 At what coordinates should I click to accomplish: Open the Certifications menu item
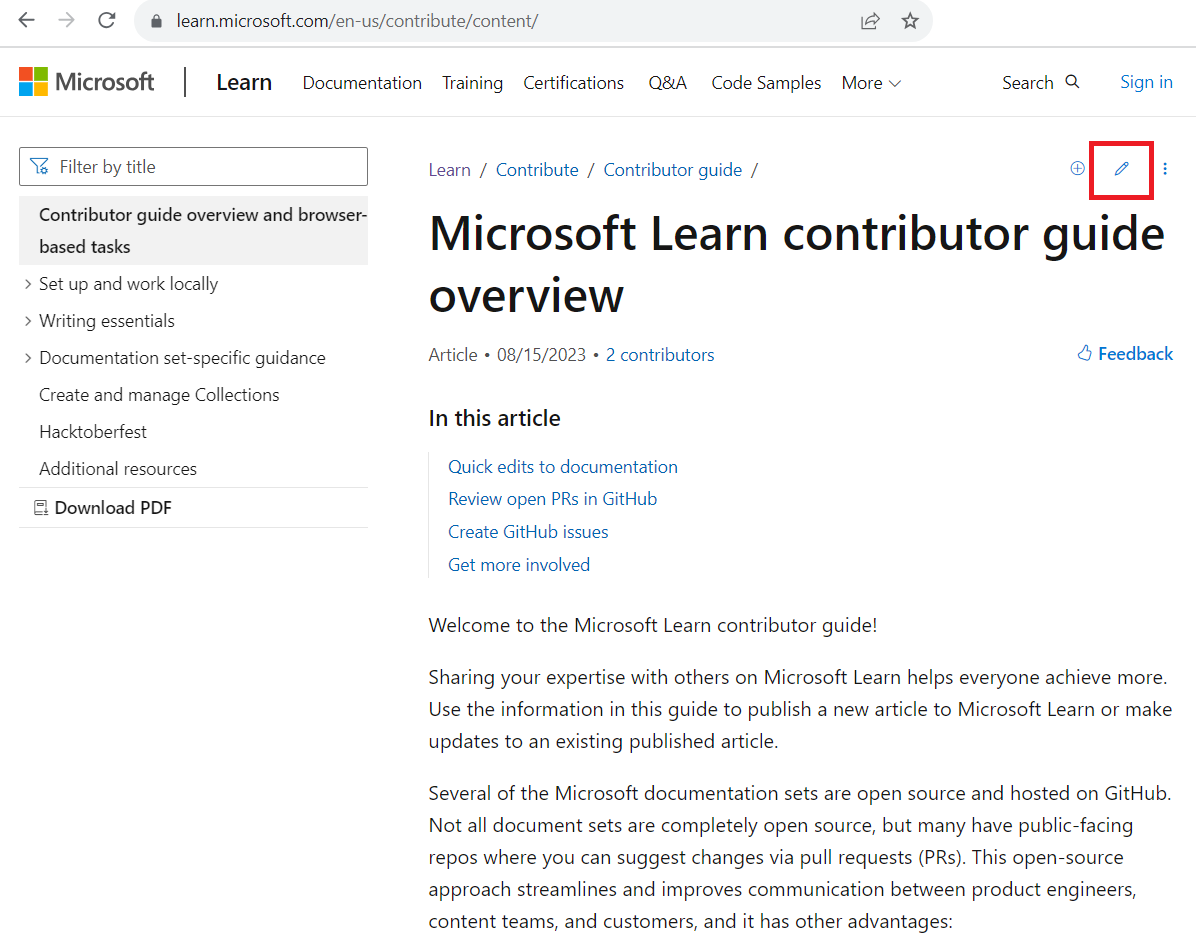[x=573, y=83]
